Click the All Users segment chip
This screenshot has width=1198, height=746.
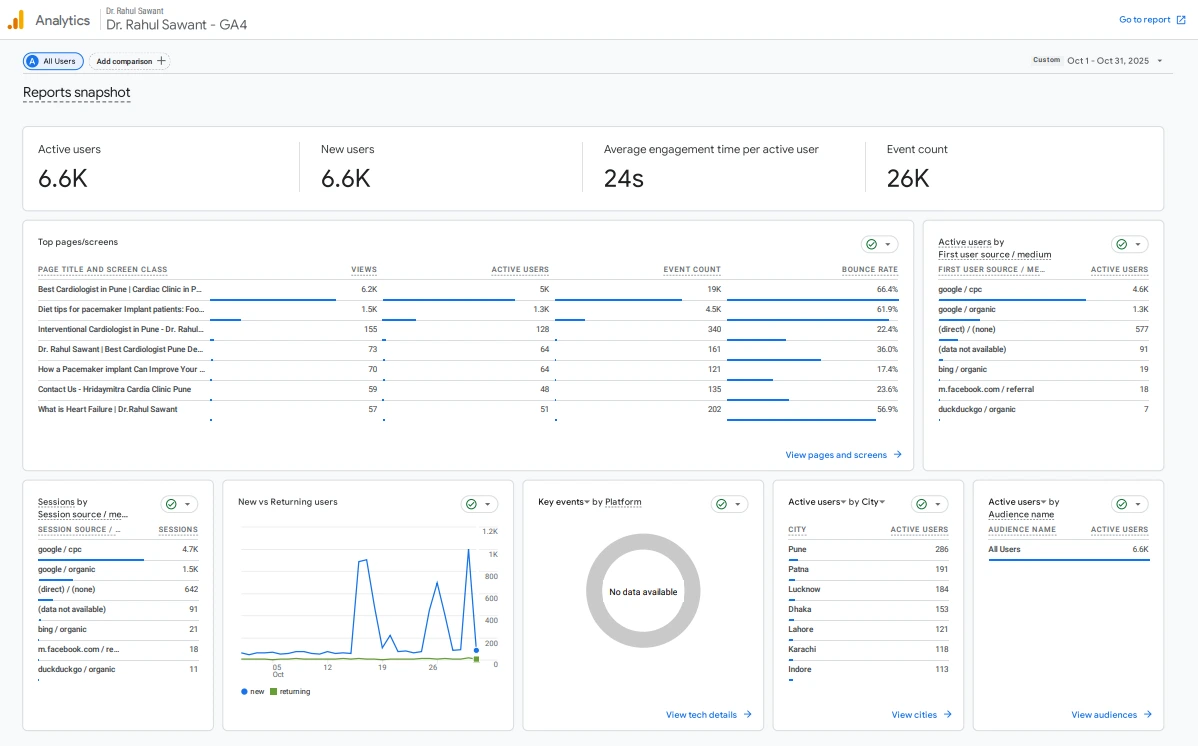[54, 61]
